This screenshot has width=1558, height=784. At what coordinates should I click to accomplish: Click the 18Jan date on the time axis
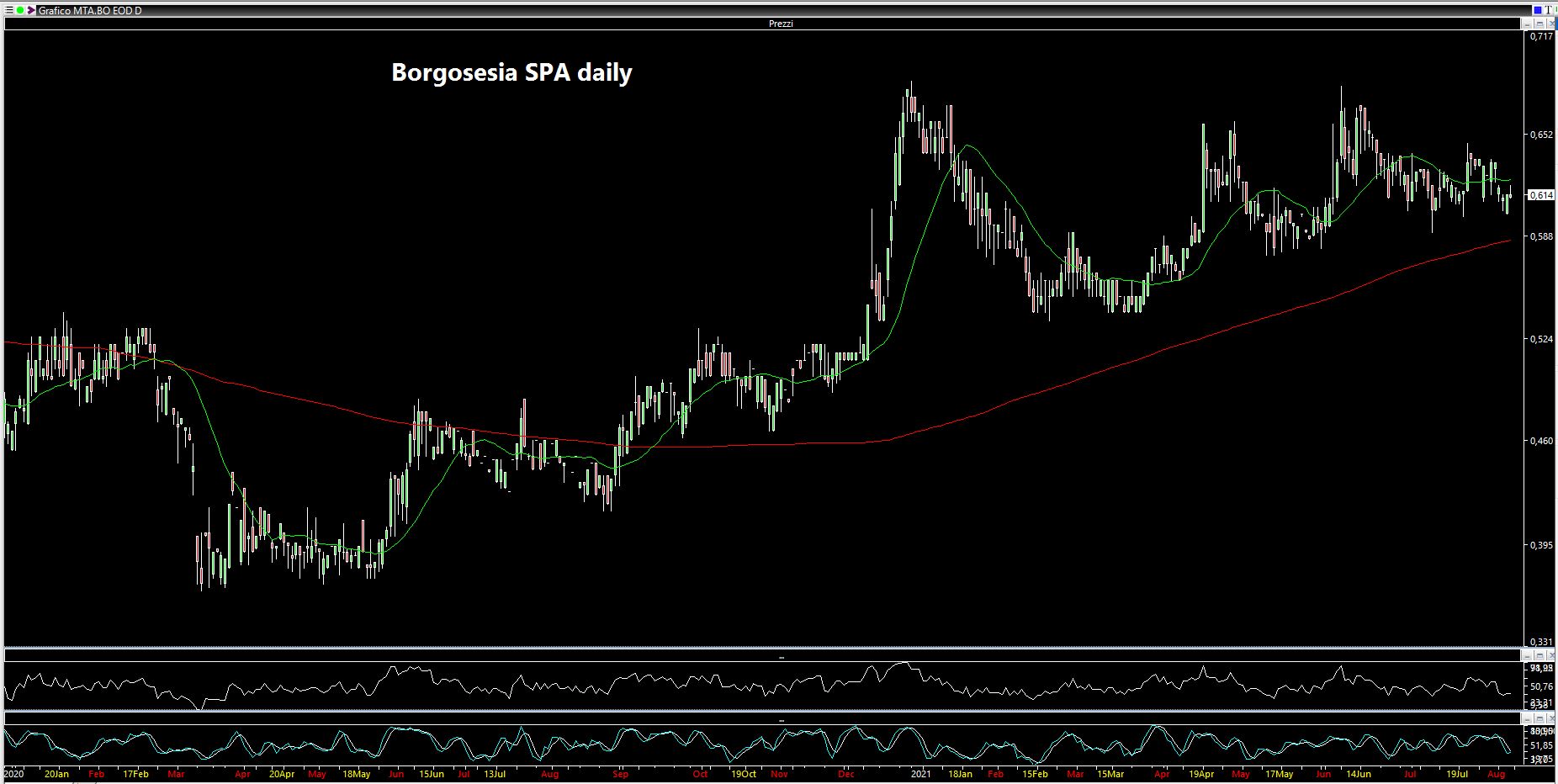960,774
